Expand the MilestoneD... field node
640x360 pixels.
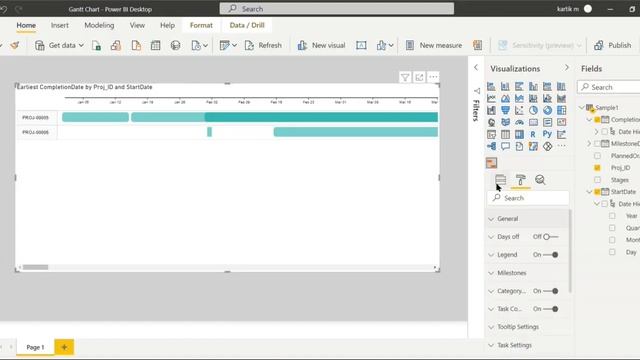click(589, 144)
